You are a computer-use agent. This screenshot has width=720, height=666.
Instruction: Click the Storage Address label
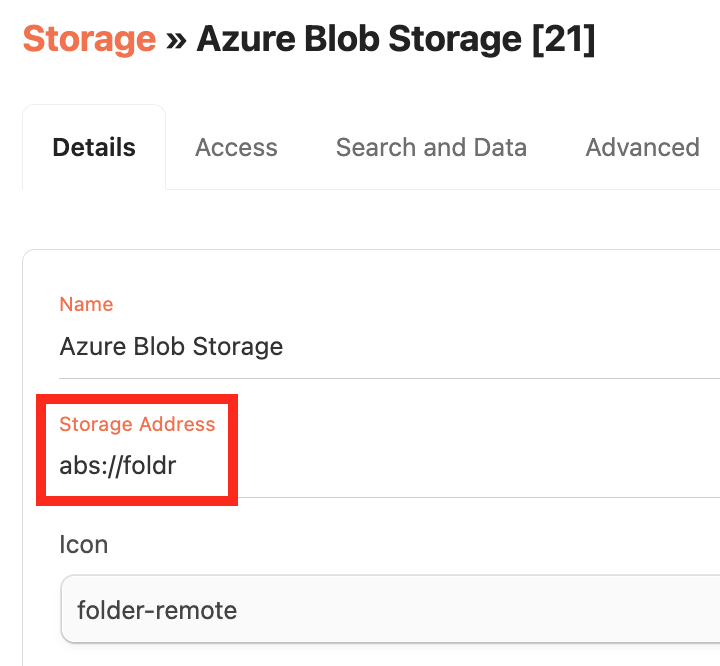(137, 424)
